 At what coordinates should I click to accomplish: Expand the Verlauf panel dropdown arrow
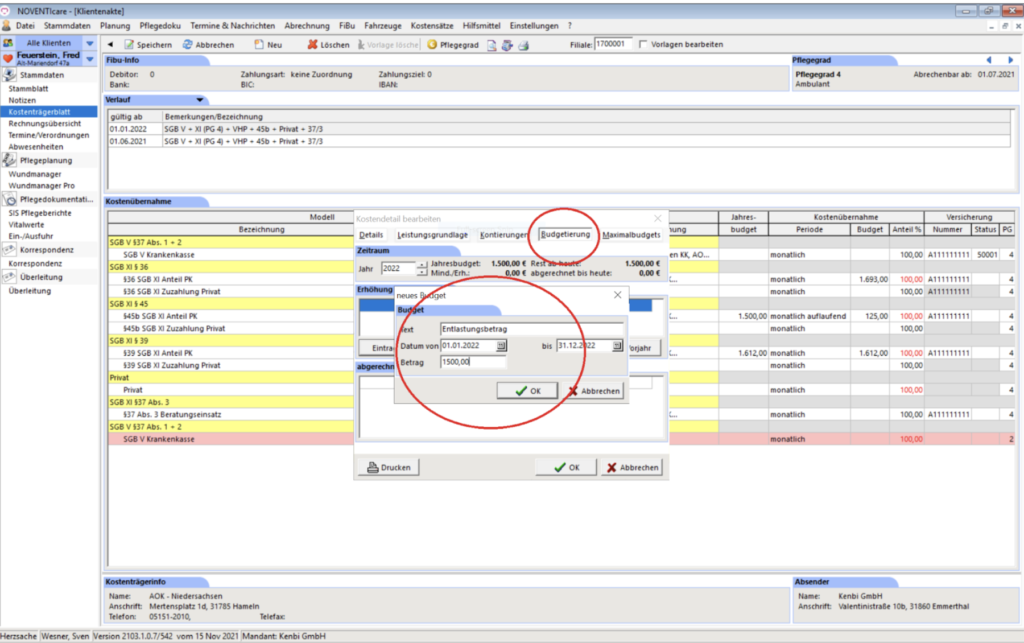200,100
